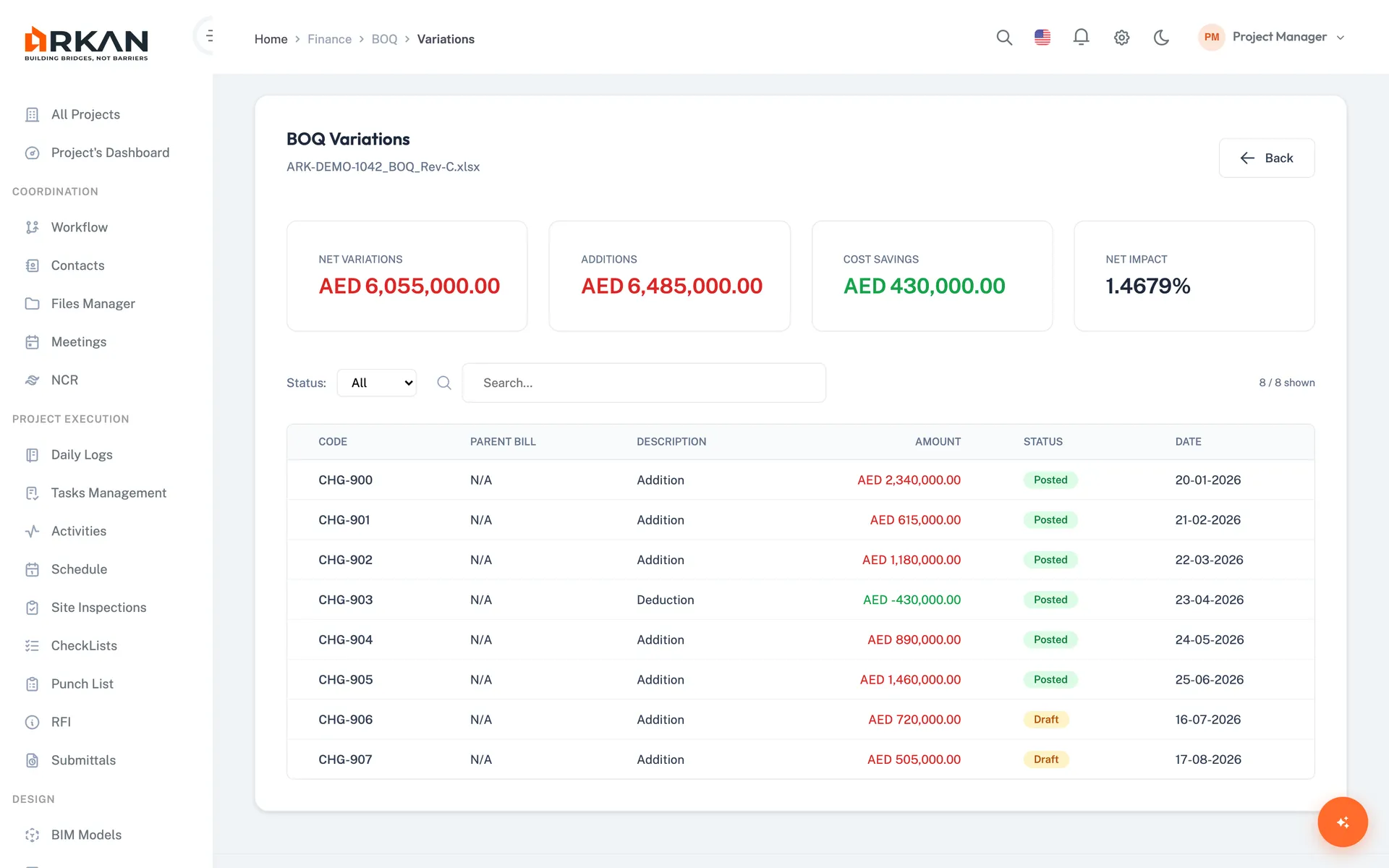Click the BIM Models sidebar icon
This screenshot has height=868, width=1389.
pos(32,835)
